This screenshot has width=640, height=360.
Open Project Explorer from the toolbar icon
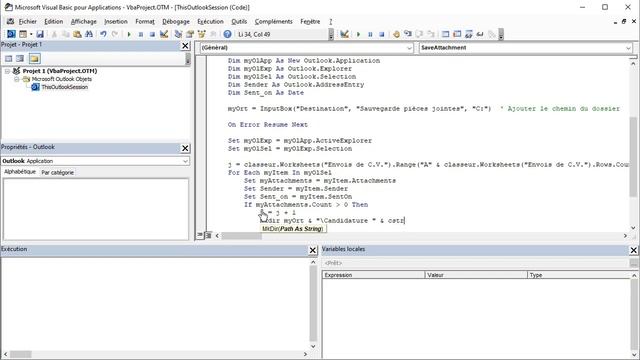click(x=178, y=34)
